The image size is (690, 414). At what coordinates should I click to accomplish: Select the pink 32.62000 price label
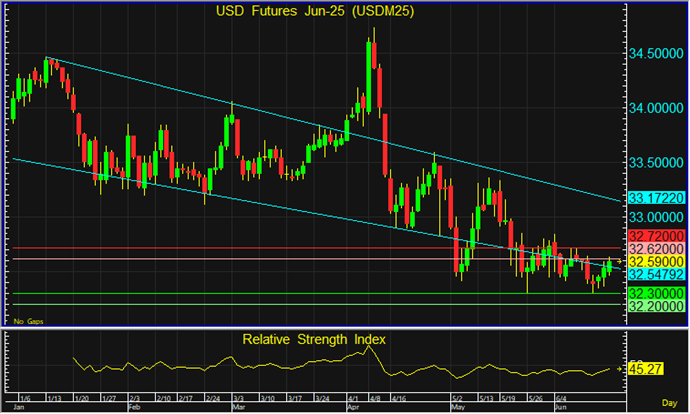tap(656, 249)
